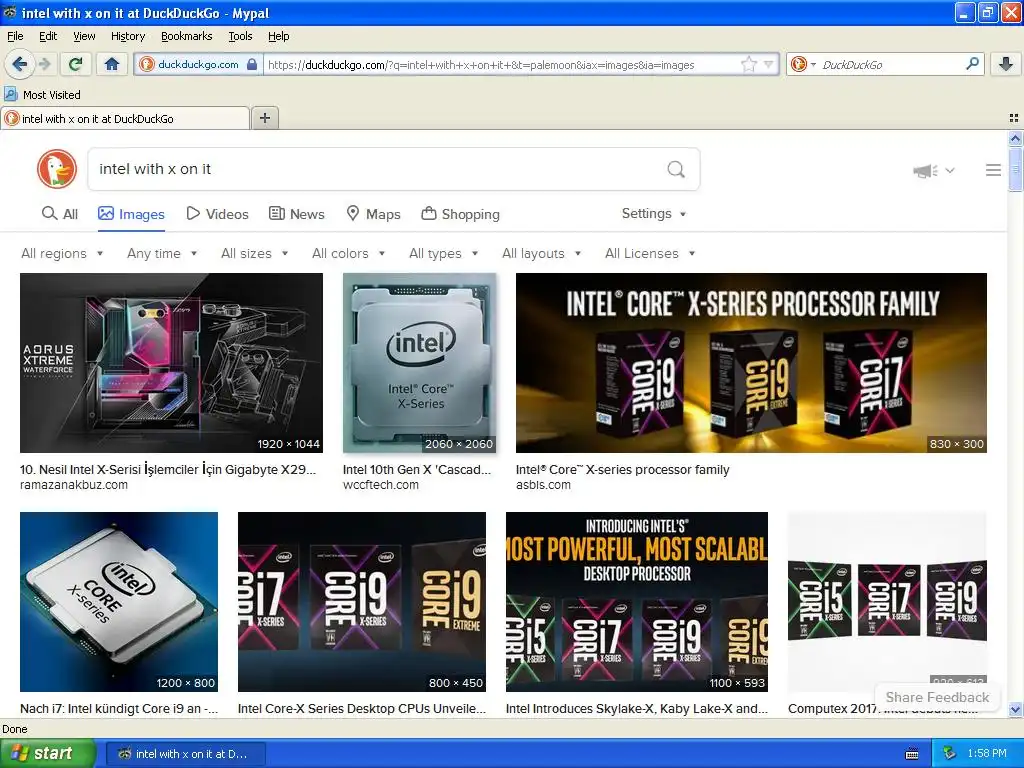Open the blue background Intel Core chip image
Screen dimensions: 1024x768
[x=119, y=601]
